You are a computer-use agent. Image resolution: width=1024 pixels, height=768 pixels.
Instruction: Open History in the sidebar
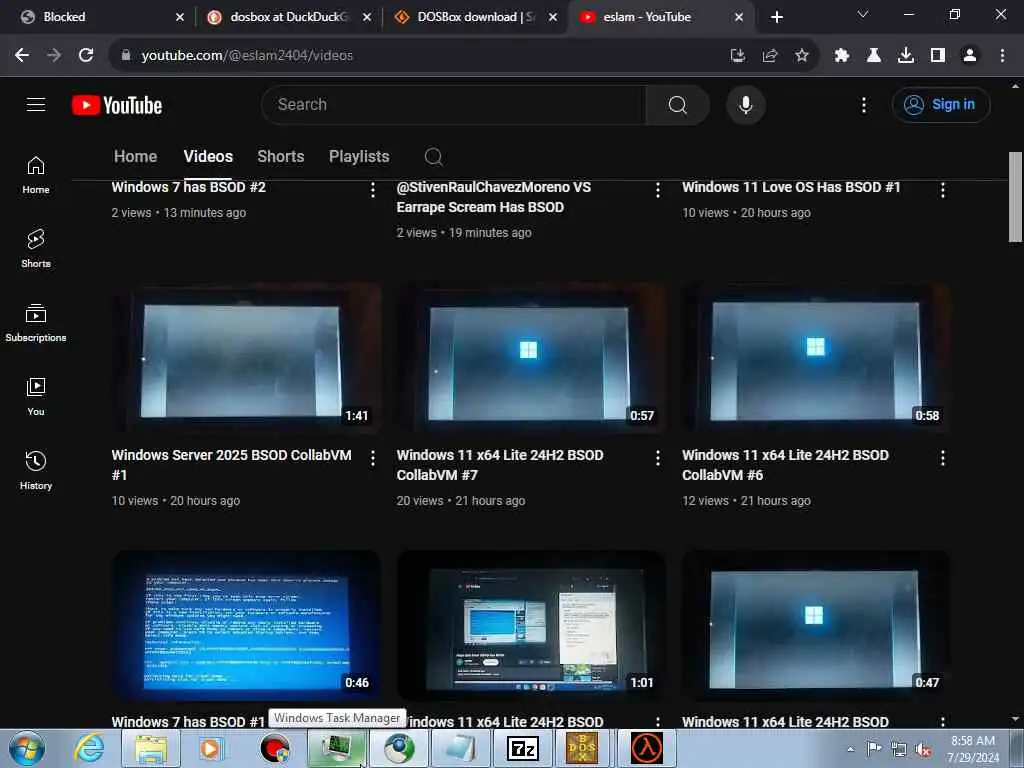point(36,471)
